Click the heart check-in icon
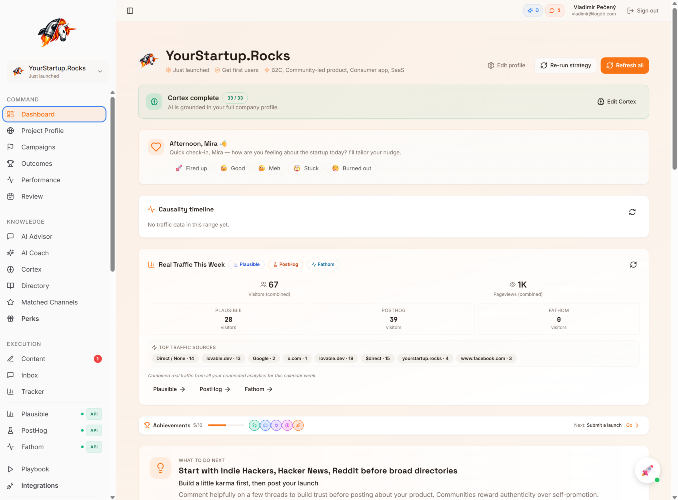The height and width of the screenshot is (500, 678). point(155,147)
